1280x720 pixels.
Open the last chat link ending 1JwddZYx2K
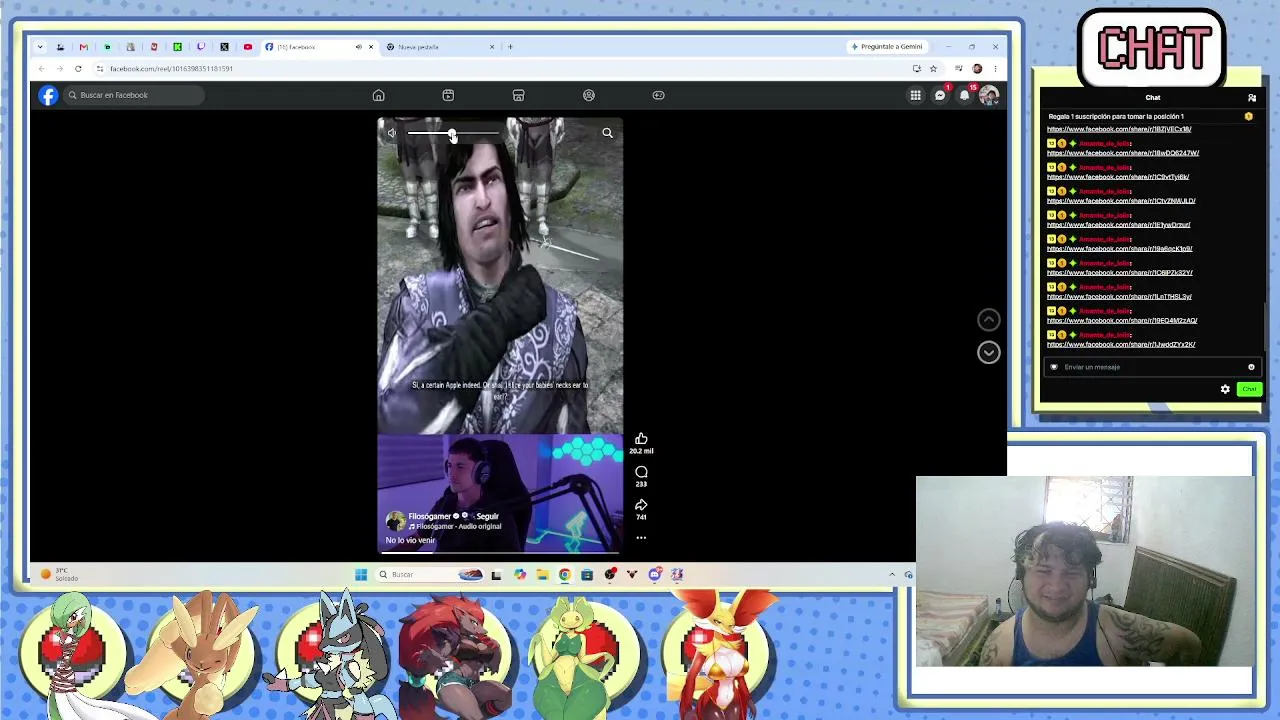1121,344
